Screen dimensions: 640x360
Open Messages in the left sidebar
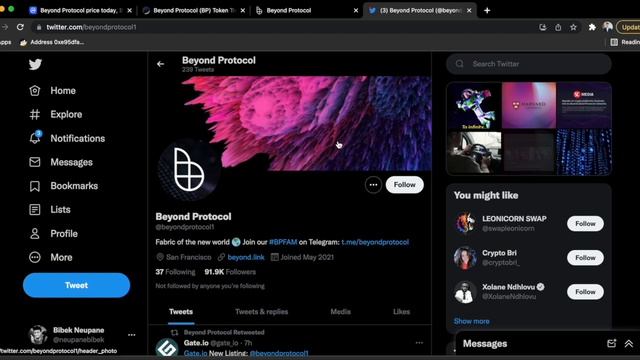61,162
